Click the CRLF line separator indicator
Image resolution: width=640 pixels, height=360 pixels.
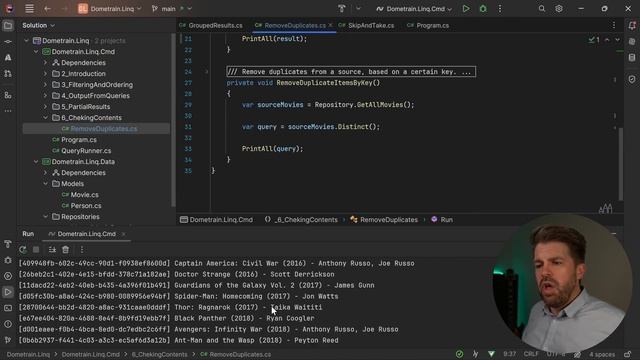(531, 354)
